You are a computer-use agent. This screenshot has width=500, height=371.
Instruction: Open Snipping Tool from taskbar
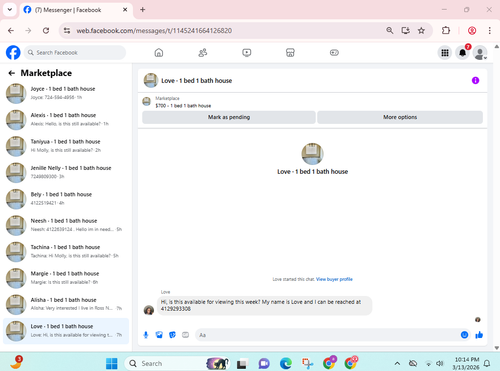point(307,363)
